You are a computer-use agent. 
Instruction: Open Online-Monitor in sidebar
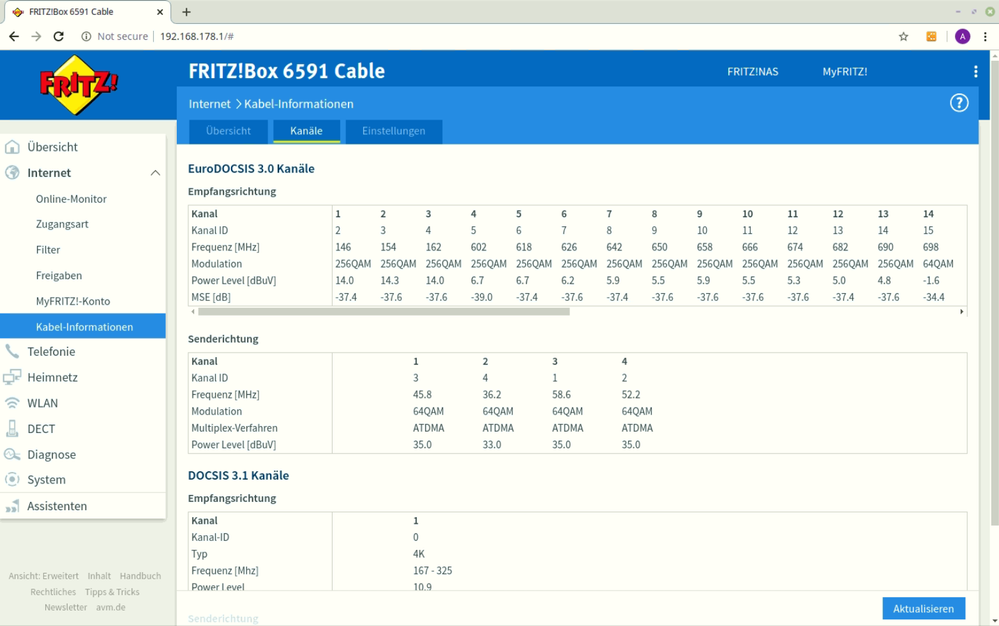(71, 199)
